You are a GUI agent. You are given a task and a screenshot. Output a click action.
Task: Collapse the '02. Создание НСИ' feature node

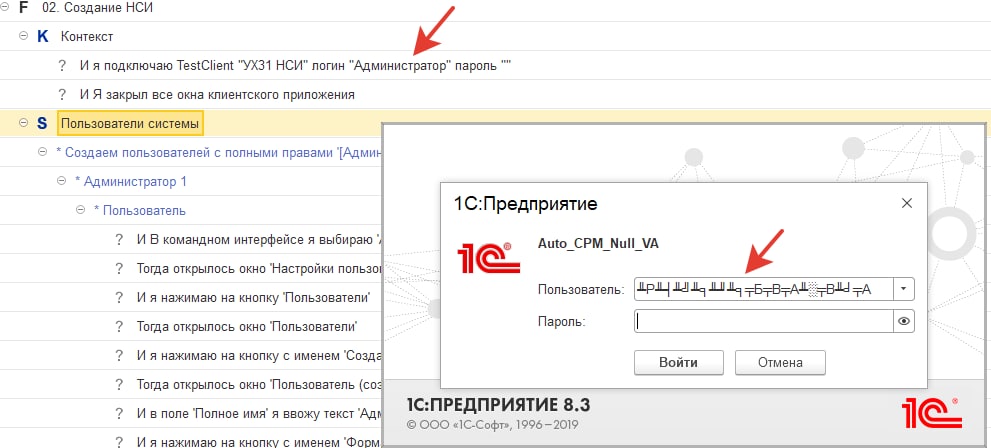click(x=5, y=8)
